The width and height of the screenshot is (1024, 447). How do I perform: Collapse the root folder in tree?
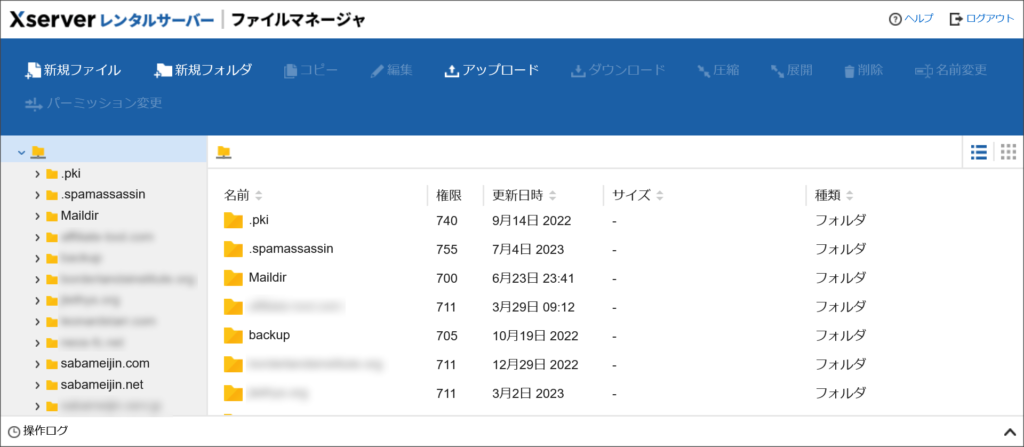tap(22, 152)
